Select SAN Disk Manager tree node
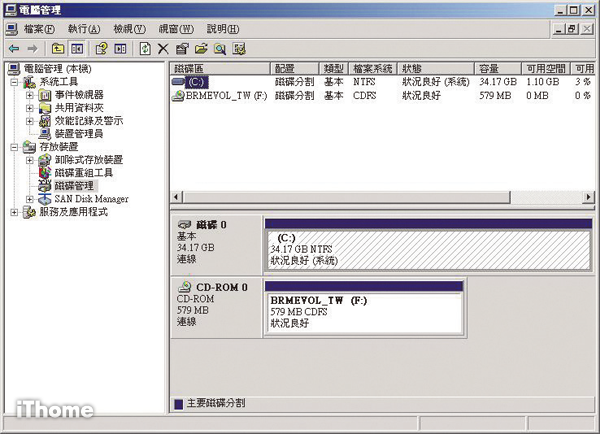This screenshot has height=434, width=600. [90, 198]
